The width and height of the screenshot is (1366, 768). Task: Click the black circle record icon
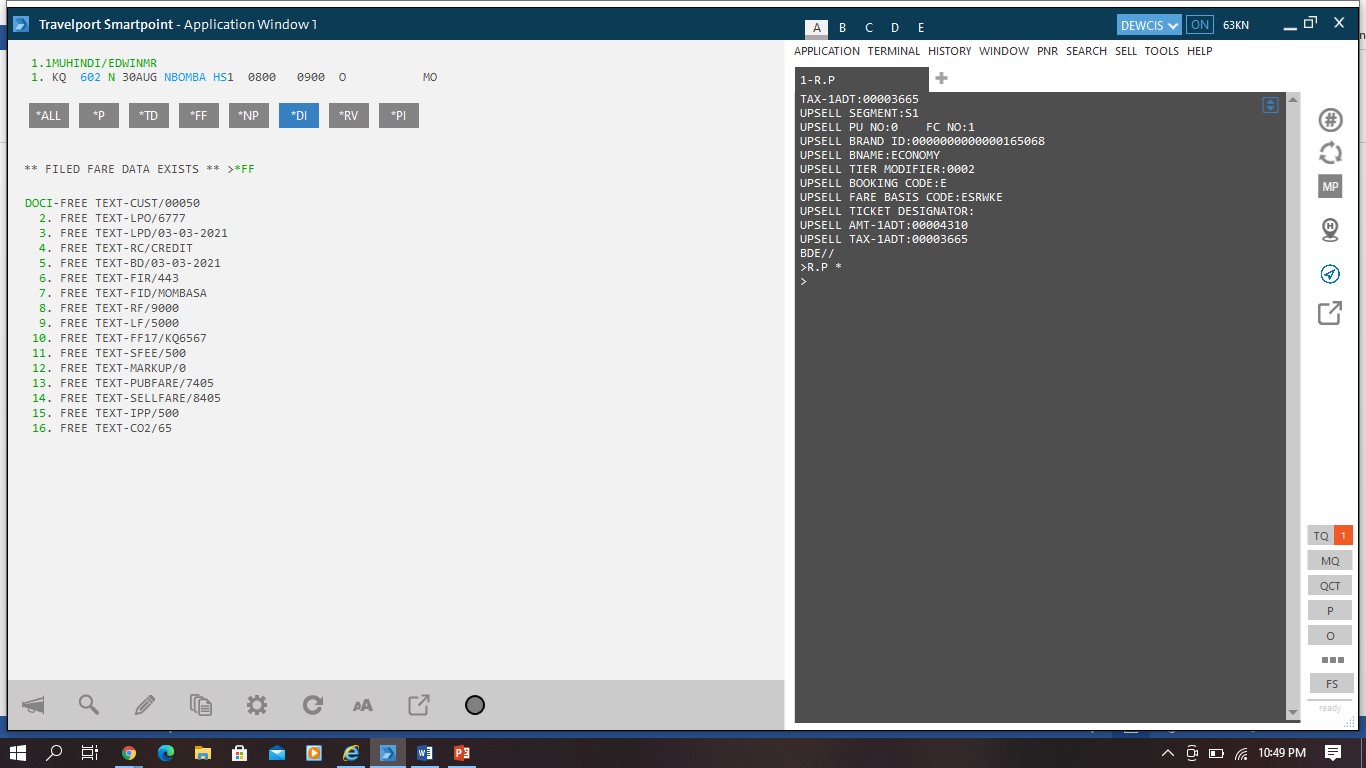475,705
